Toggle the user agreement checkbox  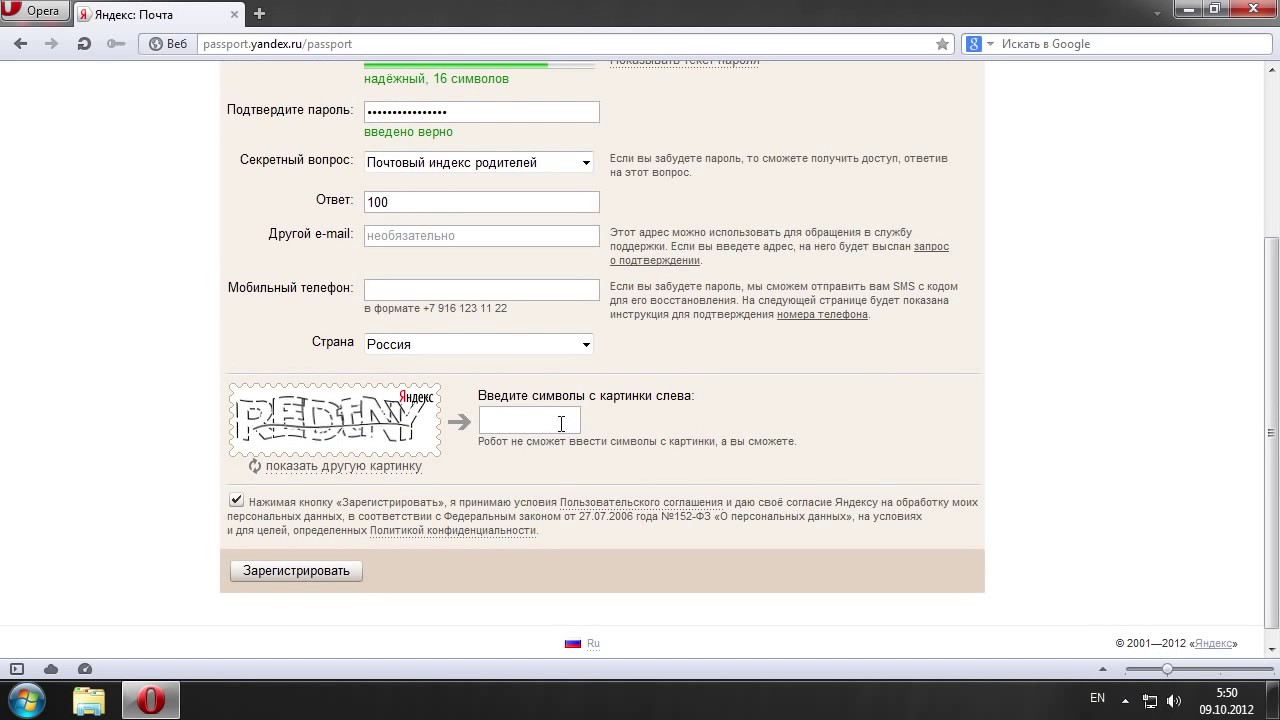point(236,500)
